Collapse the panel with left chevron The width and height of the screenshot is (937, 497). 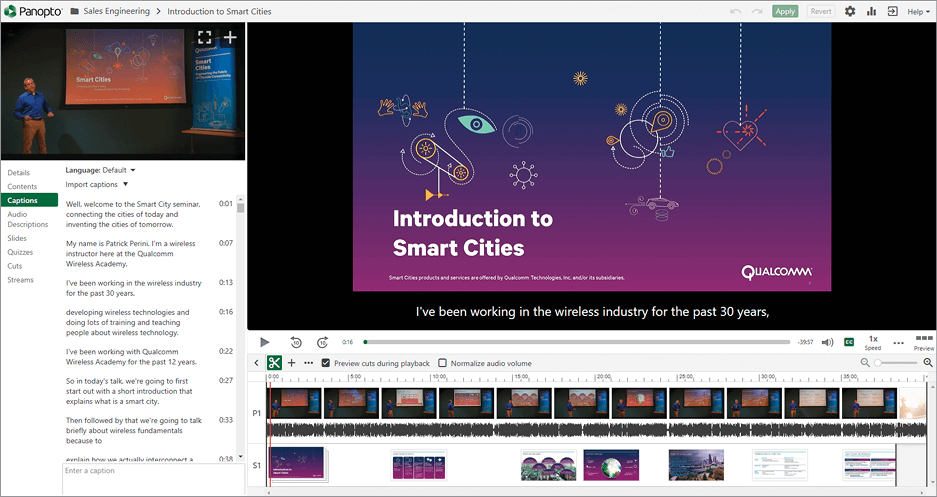256,363
